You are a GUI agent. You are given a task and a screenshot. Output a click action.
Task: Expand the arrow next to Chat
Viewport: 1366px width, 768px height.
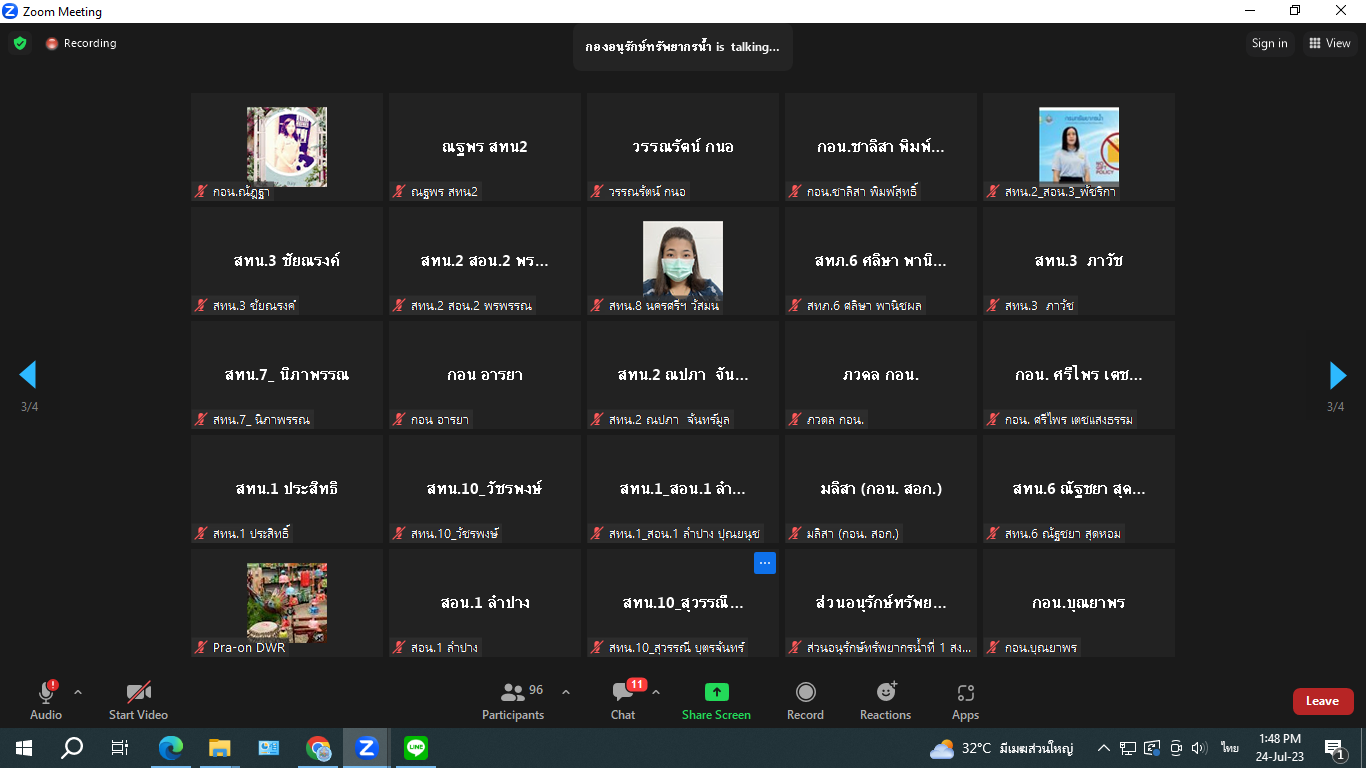tap(656, 692)
